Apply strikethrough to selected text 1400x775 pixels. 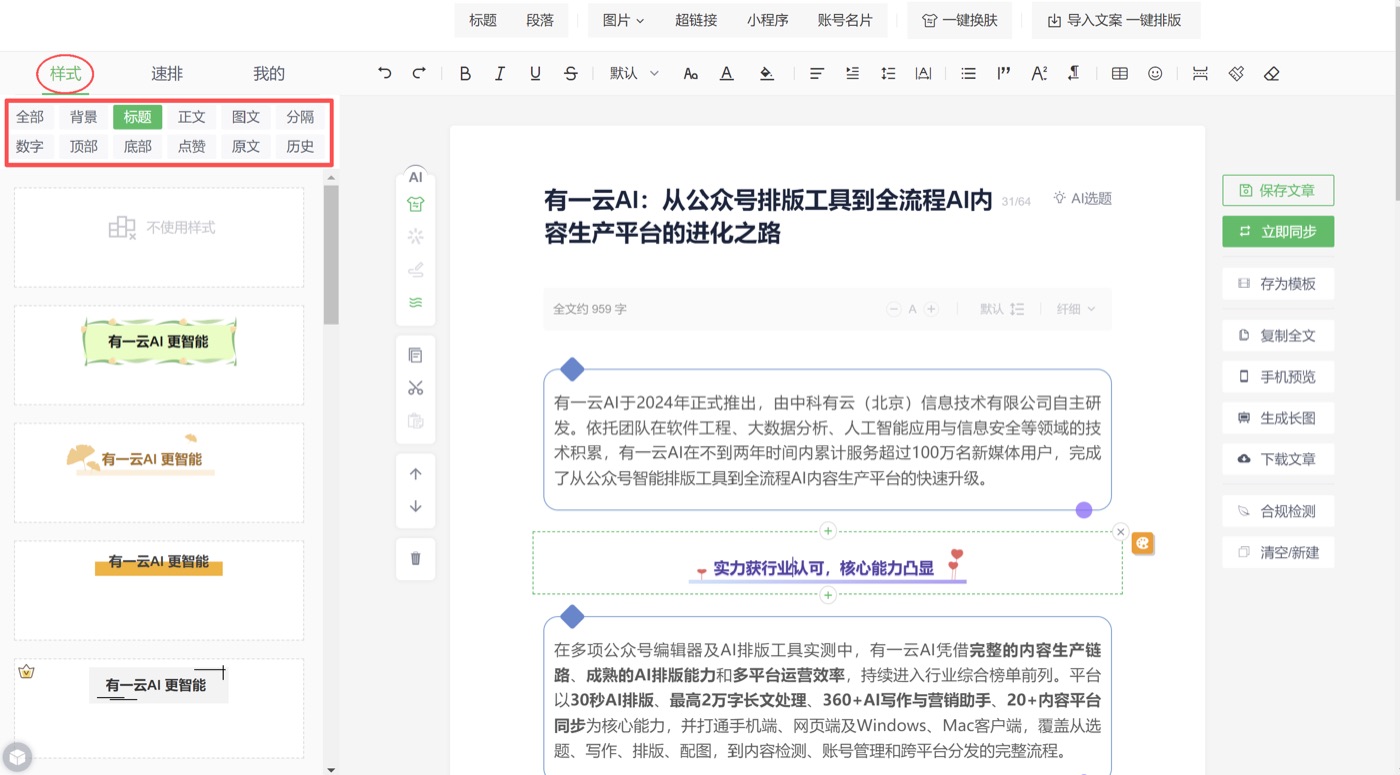click(x=571, y=73)
